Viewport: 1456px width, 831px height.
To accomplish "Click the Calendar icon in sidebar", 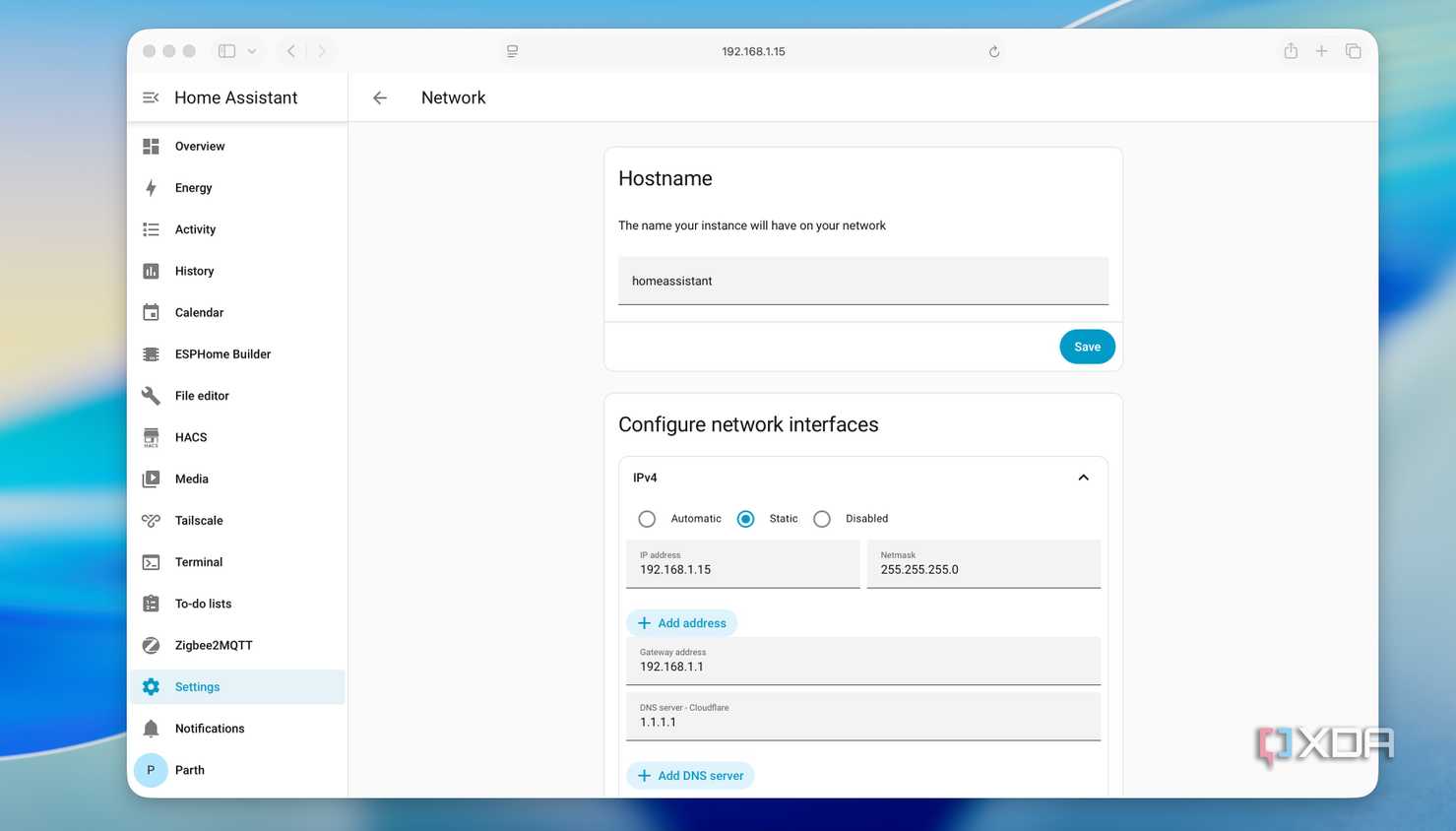I will click(x=151, y=312).
